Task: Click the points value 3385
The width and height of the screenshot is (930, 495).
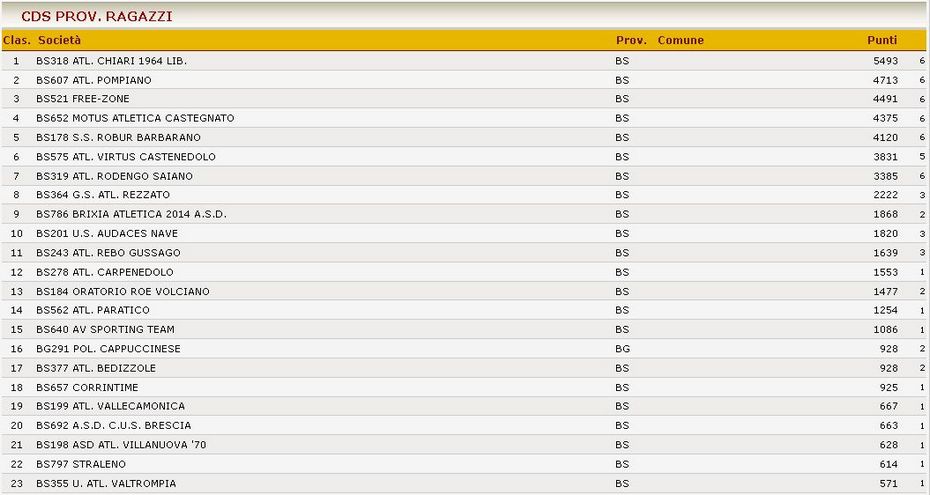Action: 886,176
